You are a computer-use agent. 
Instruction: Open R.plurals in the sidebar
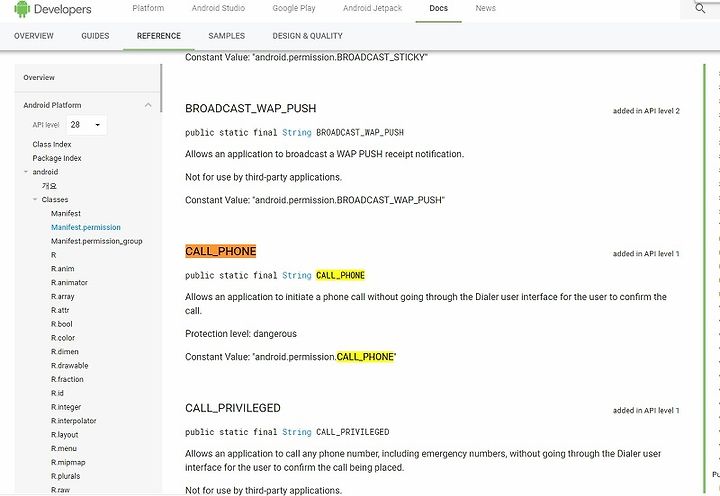(66, 476)
